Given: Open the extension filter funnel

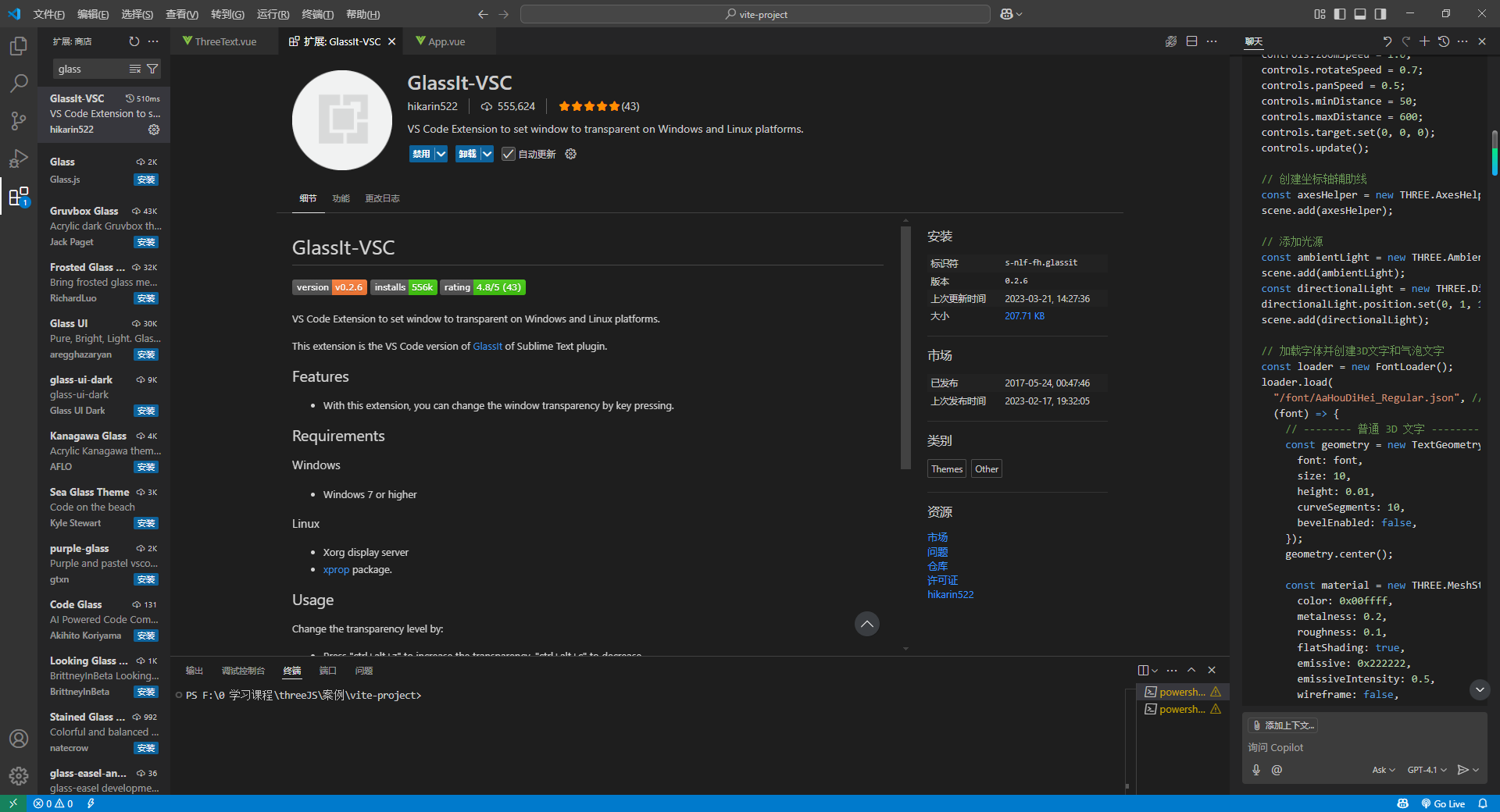Looking at the screenshot, I should [152, 69].
